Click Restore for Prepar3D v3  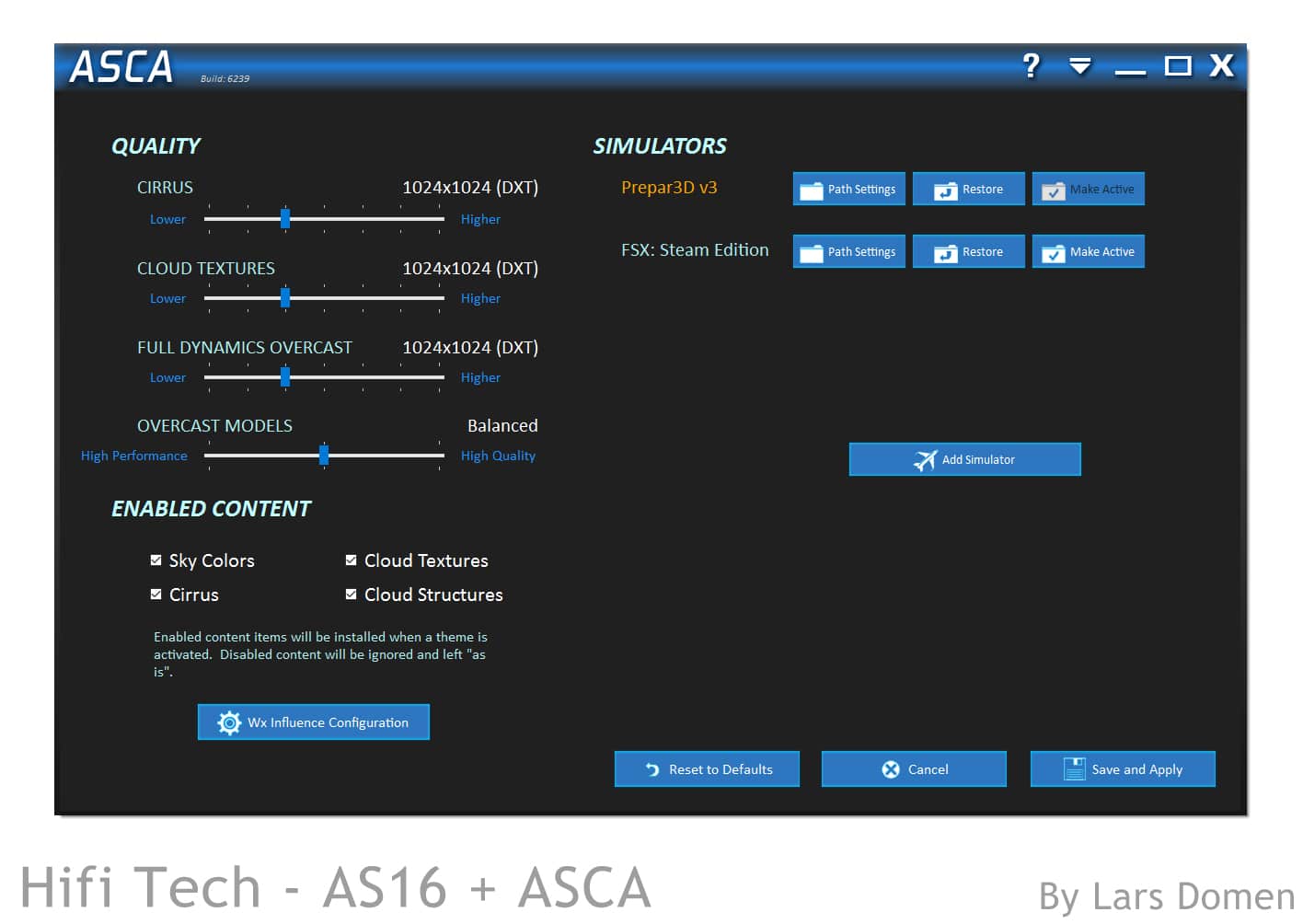pos(968,189)
